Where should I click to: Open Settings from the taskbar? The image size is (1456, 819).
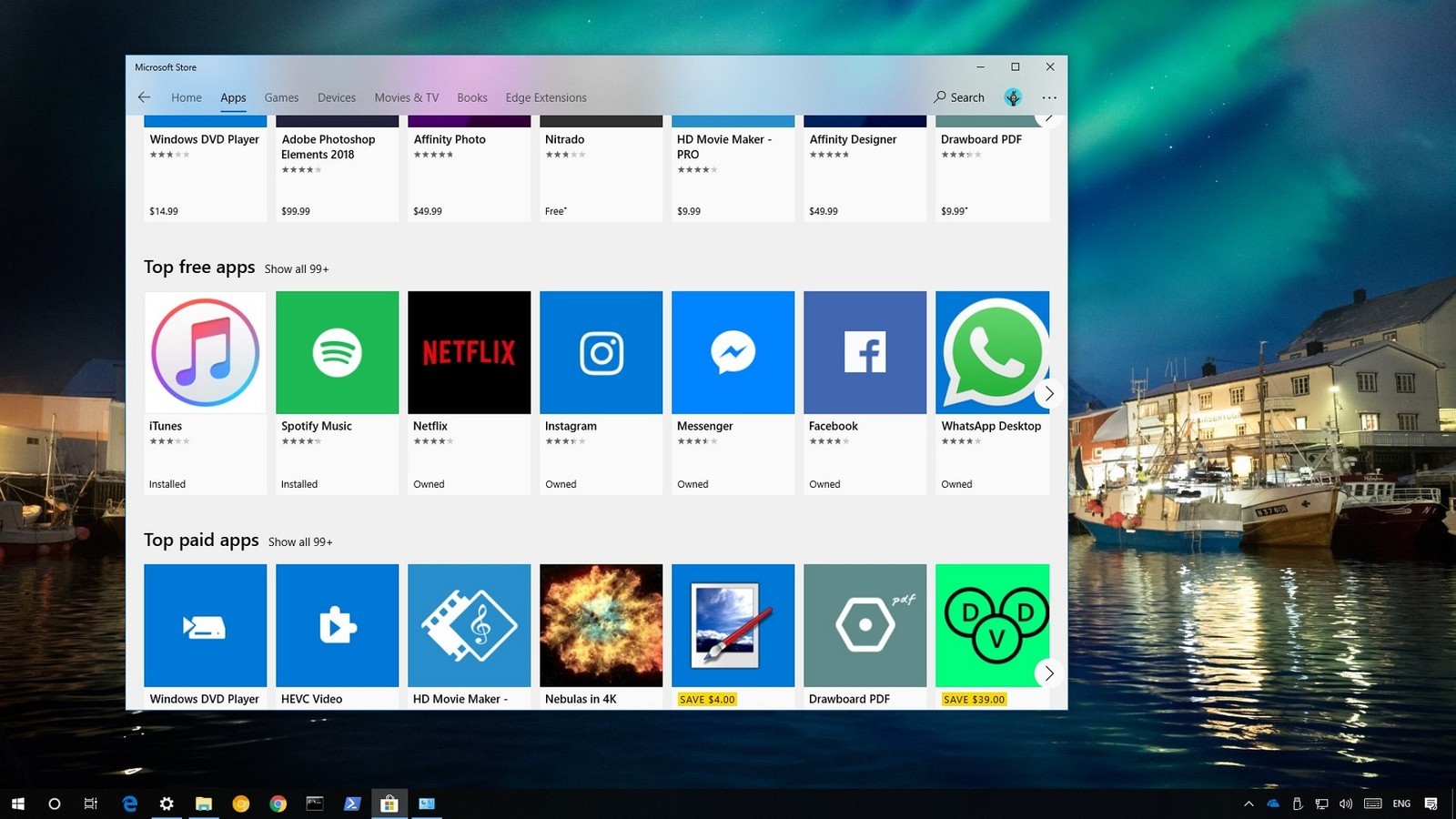click(167, 804)
